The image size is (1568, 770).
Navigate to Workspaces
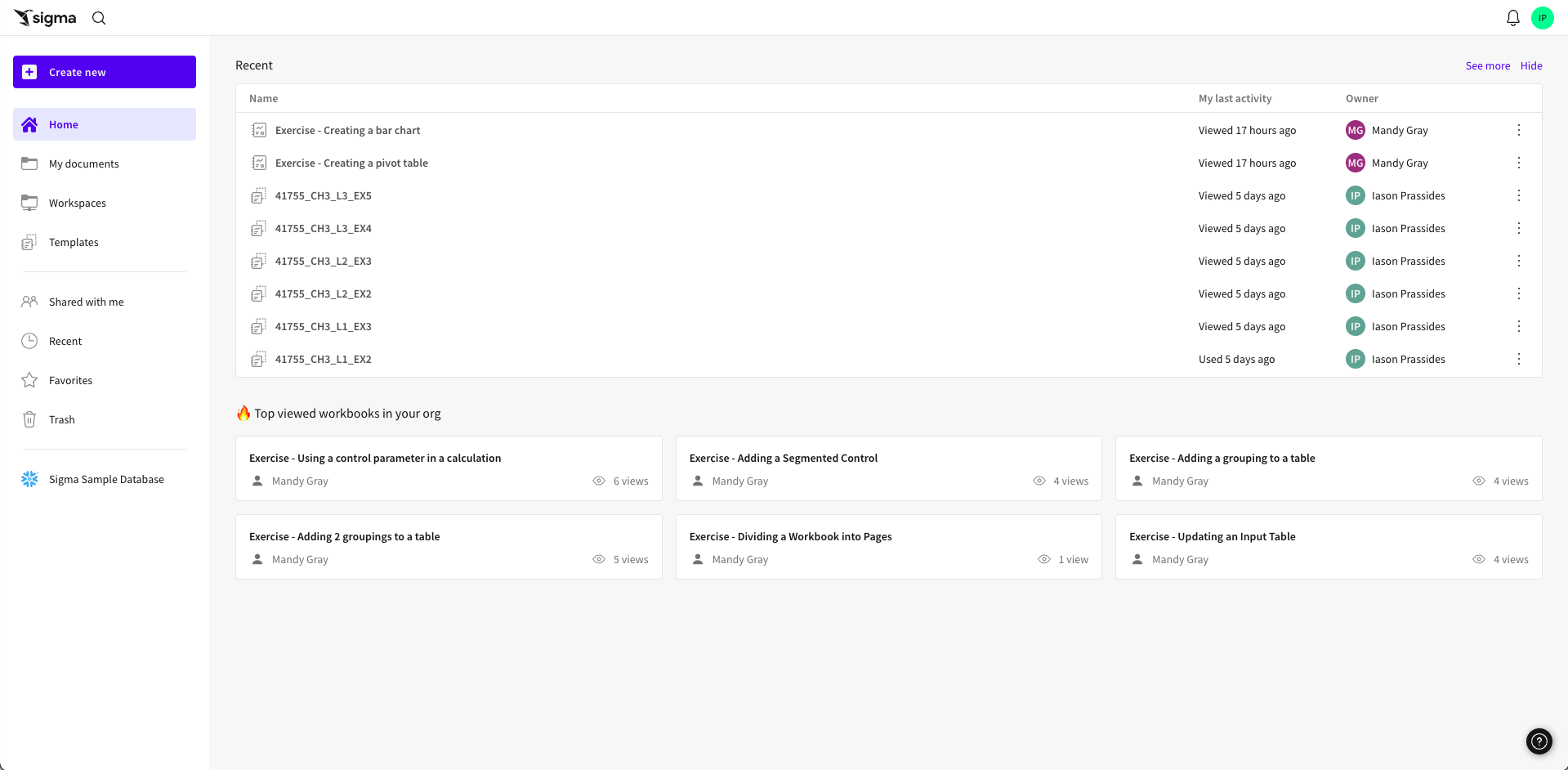point(77,203)
